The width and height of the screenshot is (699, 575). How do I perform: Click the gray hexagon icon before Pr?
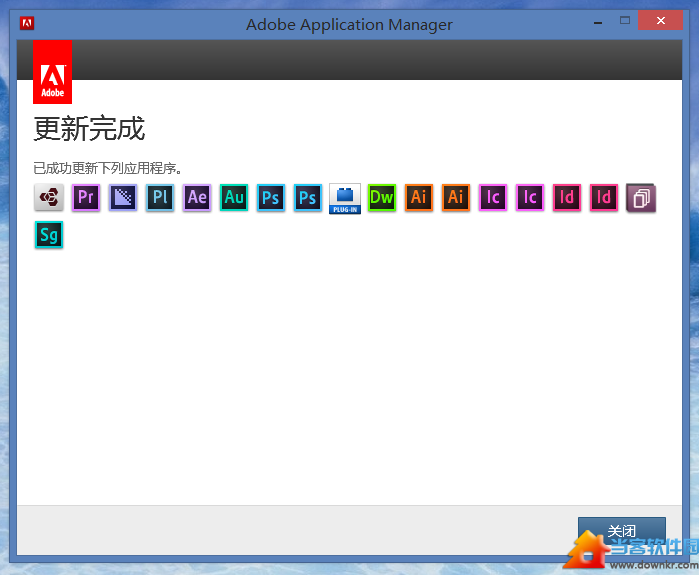pyautogui.click(x=49, y=197)
